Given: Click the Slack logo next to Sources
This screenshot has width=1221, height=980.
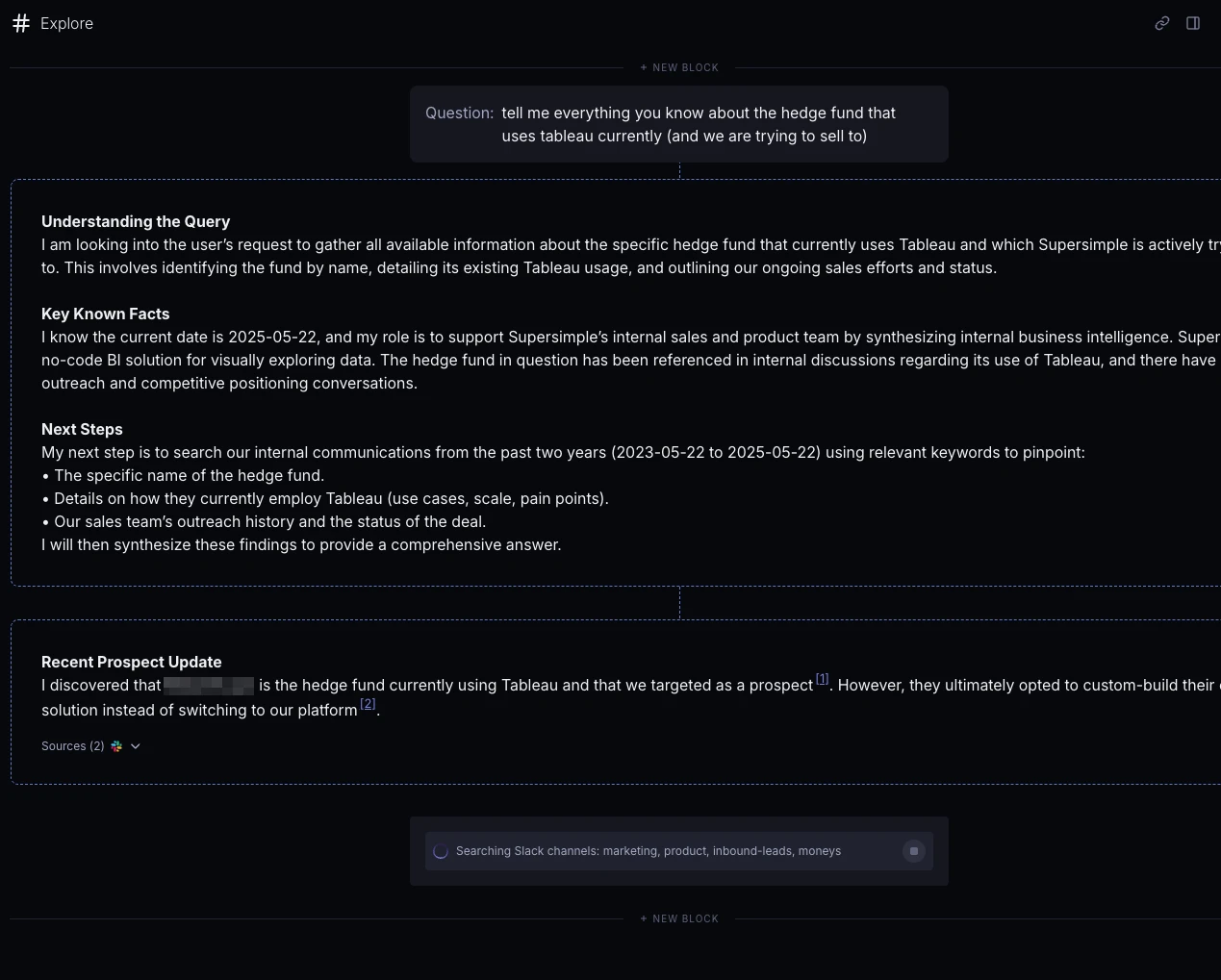Looking at the screenshot, I should click(x=116, y=746).
